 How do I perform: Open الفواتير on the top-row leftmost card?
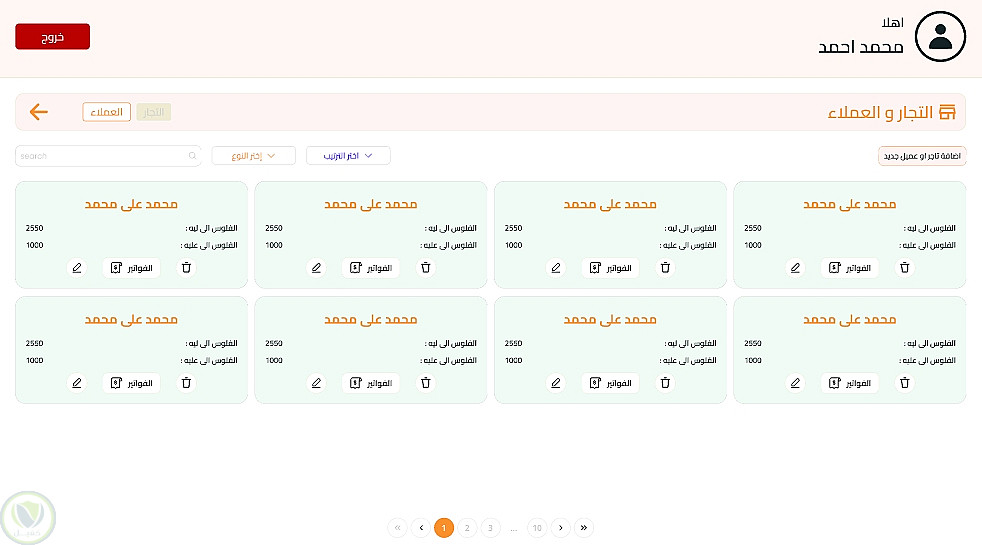(x=132, y=268)
